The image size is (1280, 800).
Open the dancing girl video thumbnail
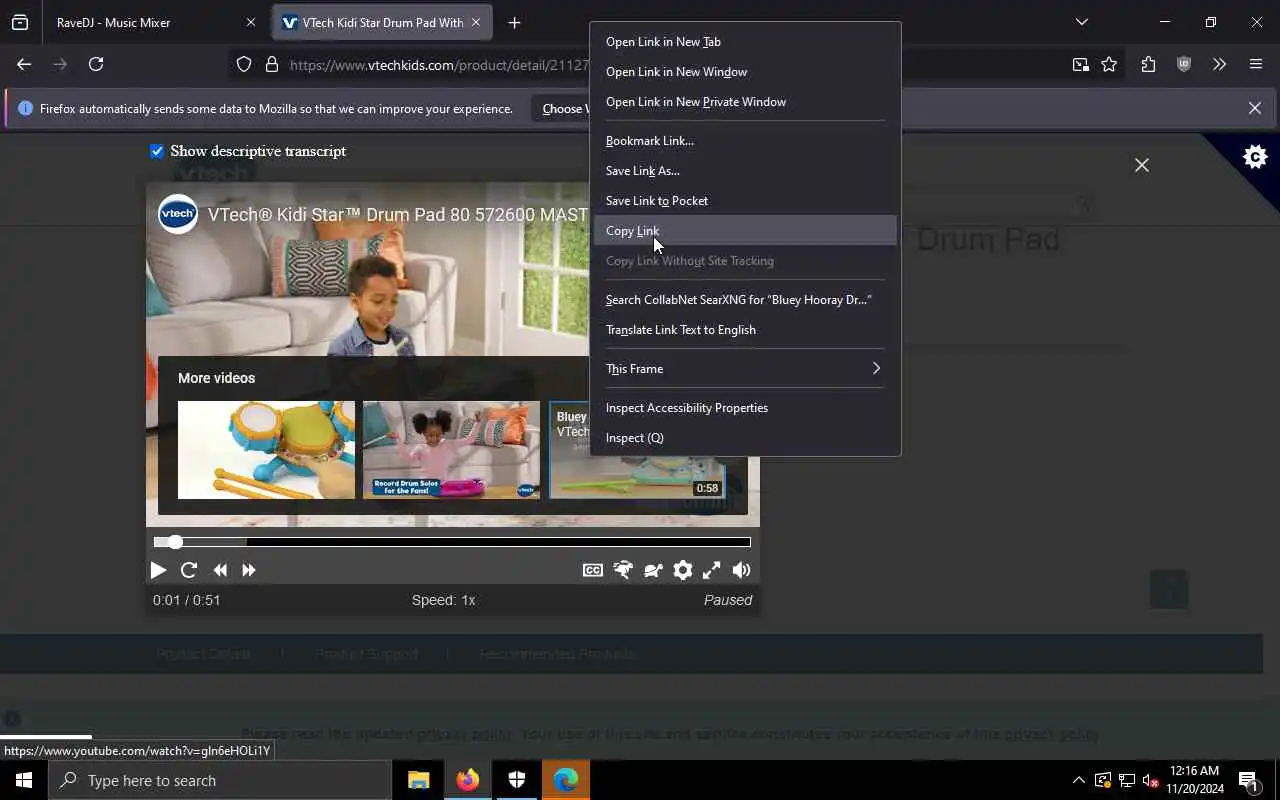[451, 450]
